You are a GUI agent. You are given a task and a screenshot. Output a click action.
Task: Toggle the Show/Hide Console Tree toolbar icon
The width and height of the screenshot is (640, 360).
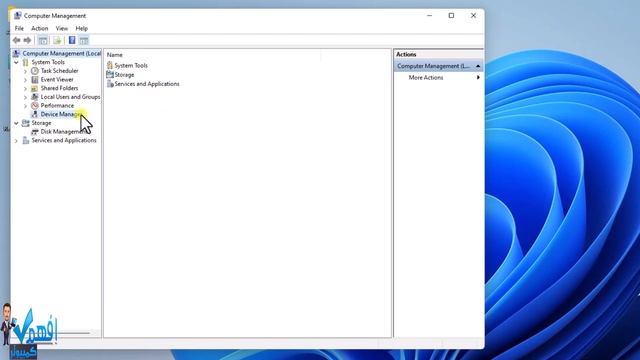point(42,40)
